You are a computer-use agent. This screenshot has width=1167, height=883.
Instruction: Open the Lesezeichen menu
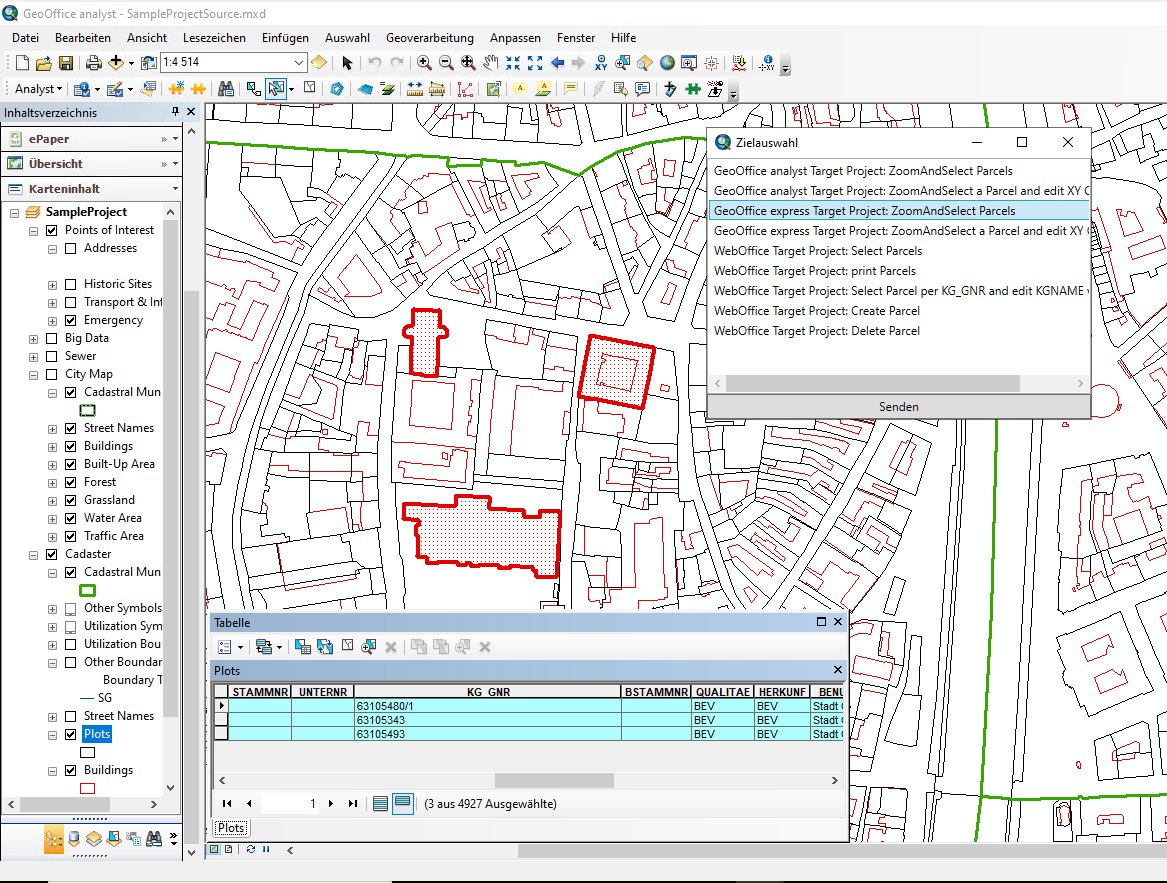click(x=214, y=37)
